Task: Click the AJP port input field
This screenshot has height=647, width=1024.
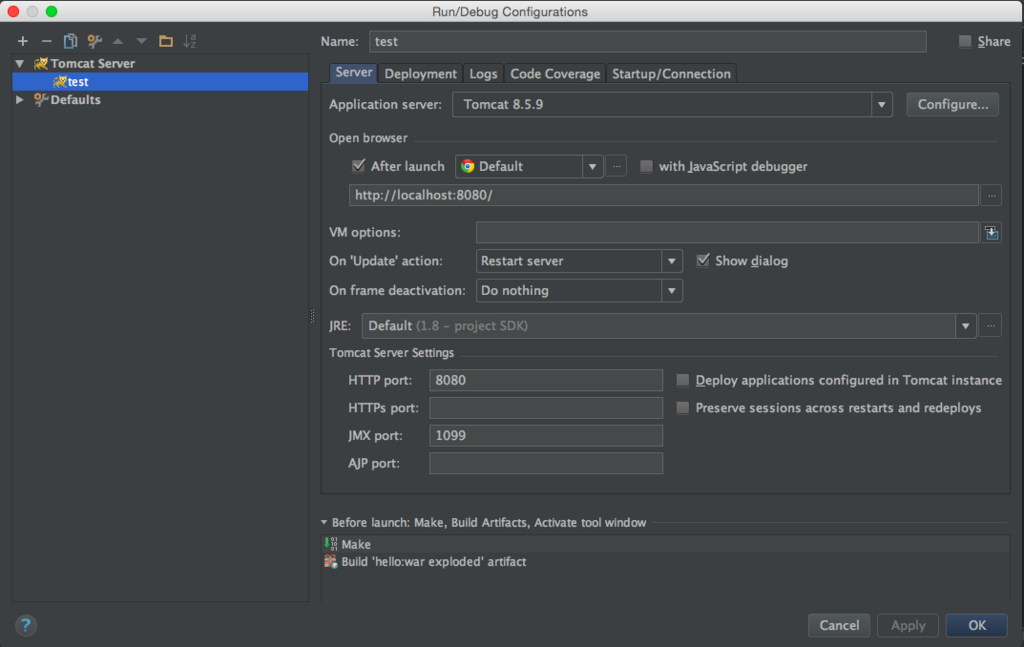Action: click(x=546, y=464)
